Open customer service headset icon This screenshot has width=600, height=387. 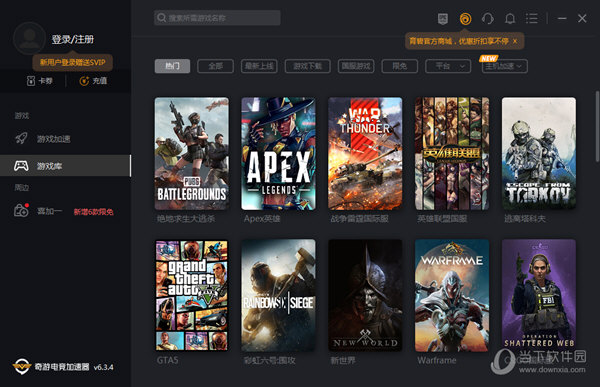click(x=488, y=18)
